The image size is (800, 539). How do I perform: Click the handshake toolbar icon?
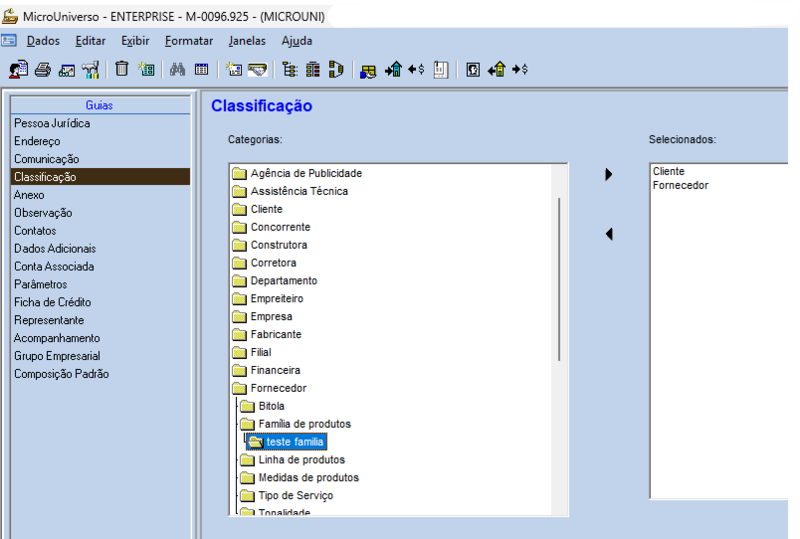pyautogui.click(x=258, y=69)
